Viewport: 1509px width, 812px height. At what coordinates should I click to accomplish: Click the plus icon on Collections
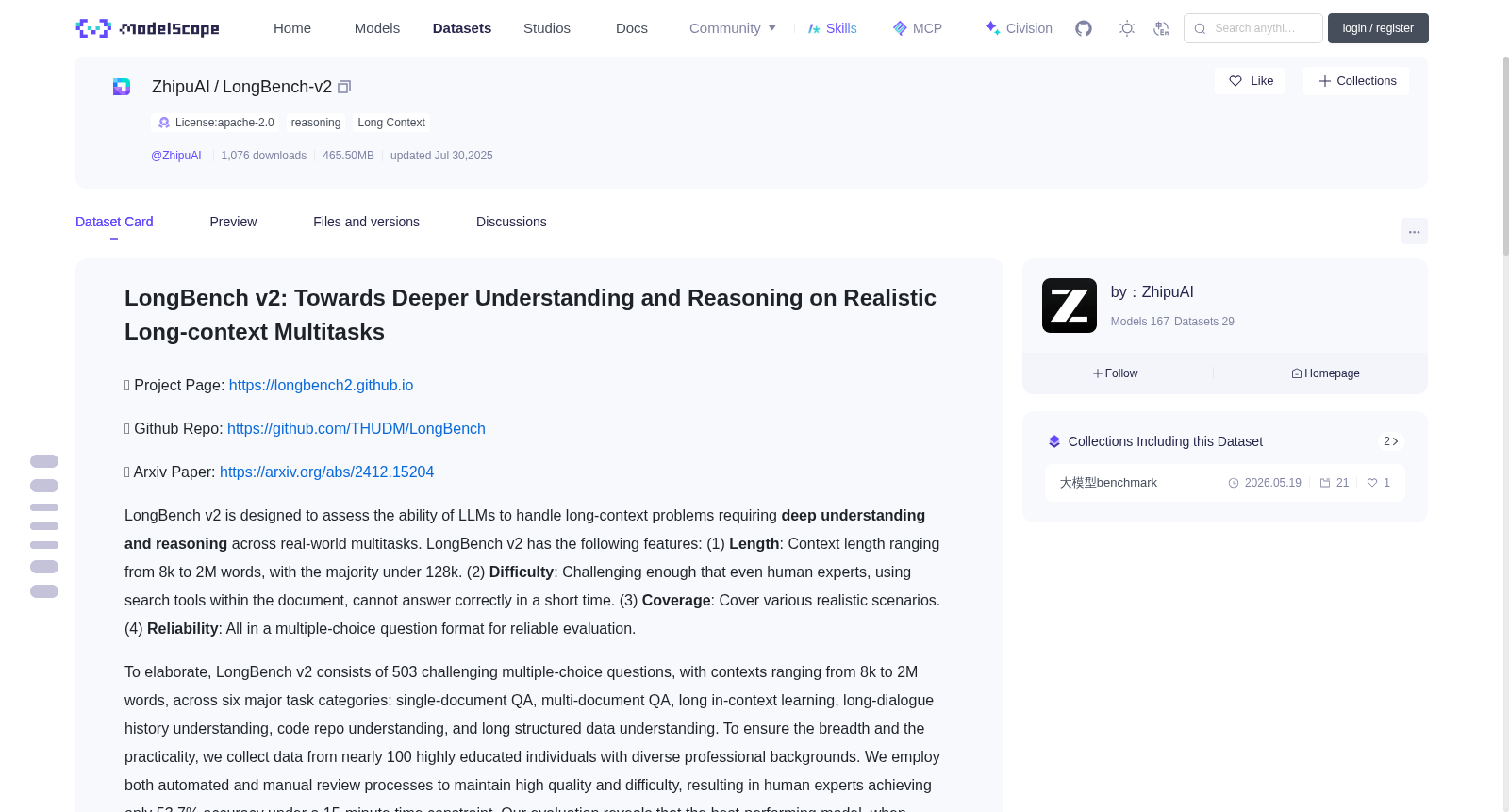(x=1325, y=81)
